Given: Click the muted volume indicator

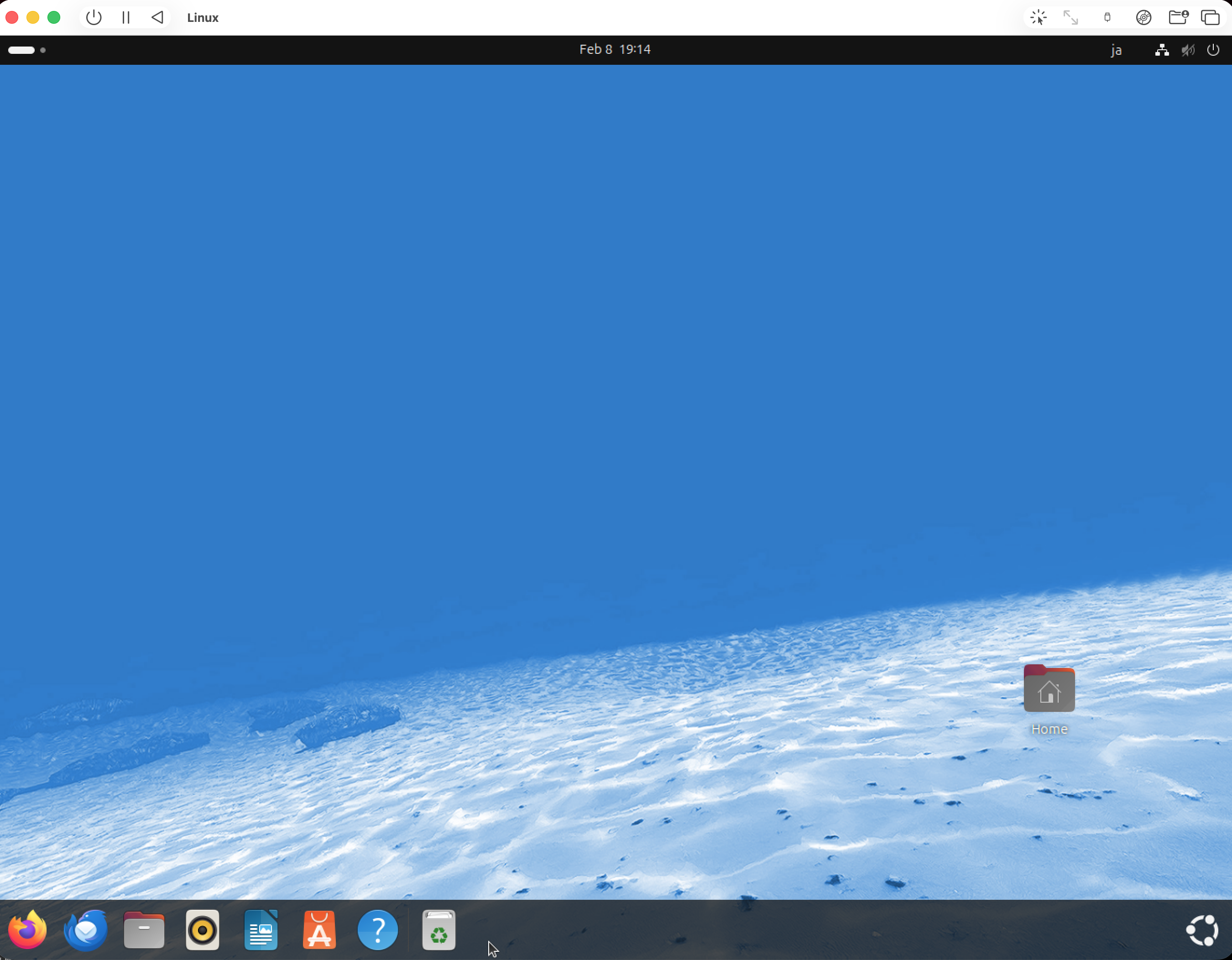Looking at the screenshot, I should (1187, 50).
